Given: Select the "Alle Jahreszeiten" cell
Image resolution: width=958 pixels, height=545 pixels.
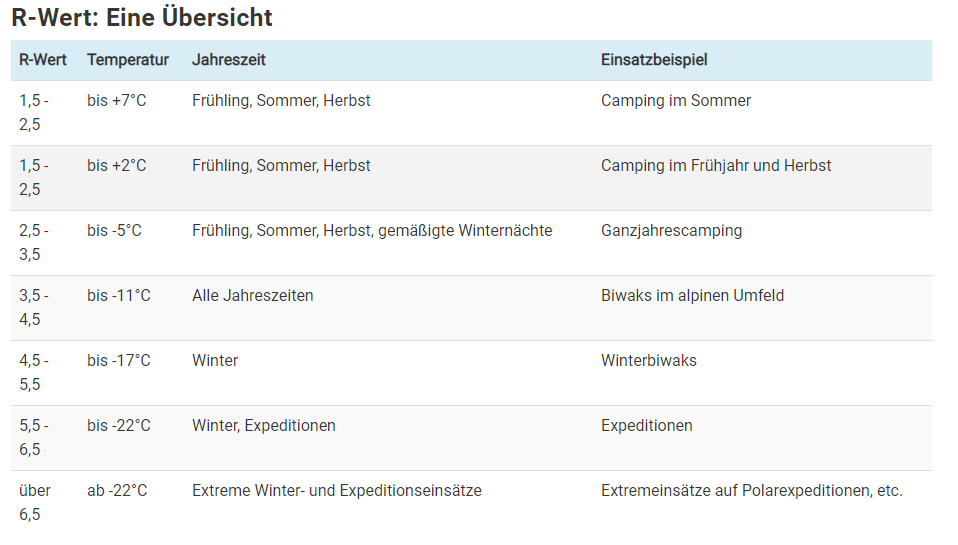Looking at the screenshot, I should pyautogui.click(x=253, y=296).
